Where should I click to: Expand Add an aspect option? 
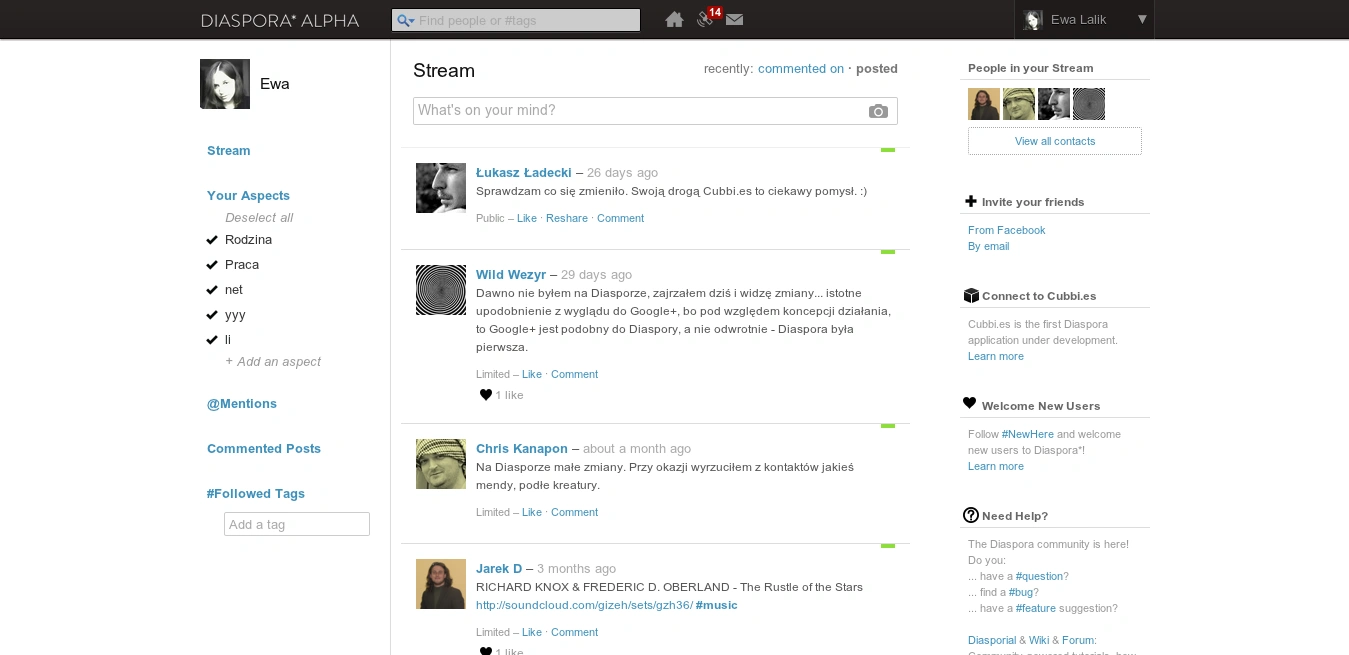pyautogui.click(x=273, y=362)
